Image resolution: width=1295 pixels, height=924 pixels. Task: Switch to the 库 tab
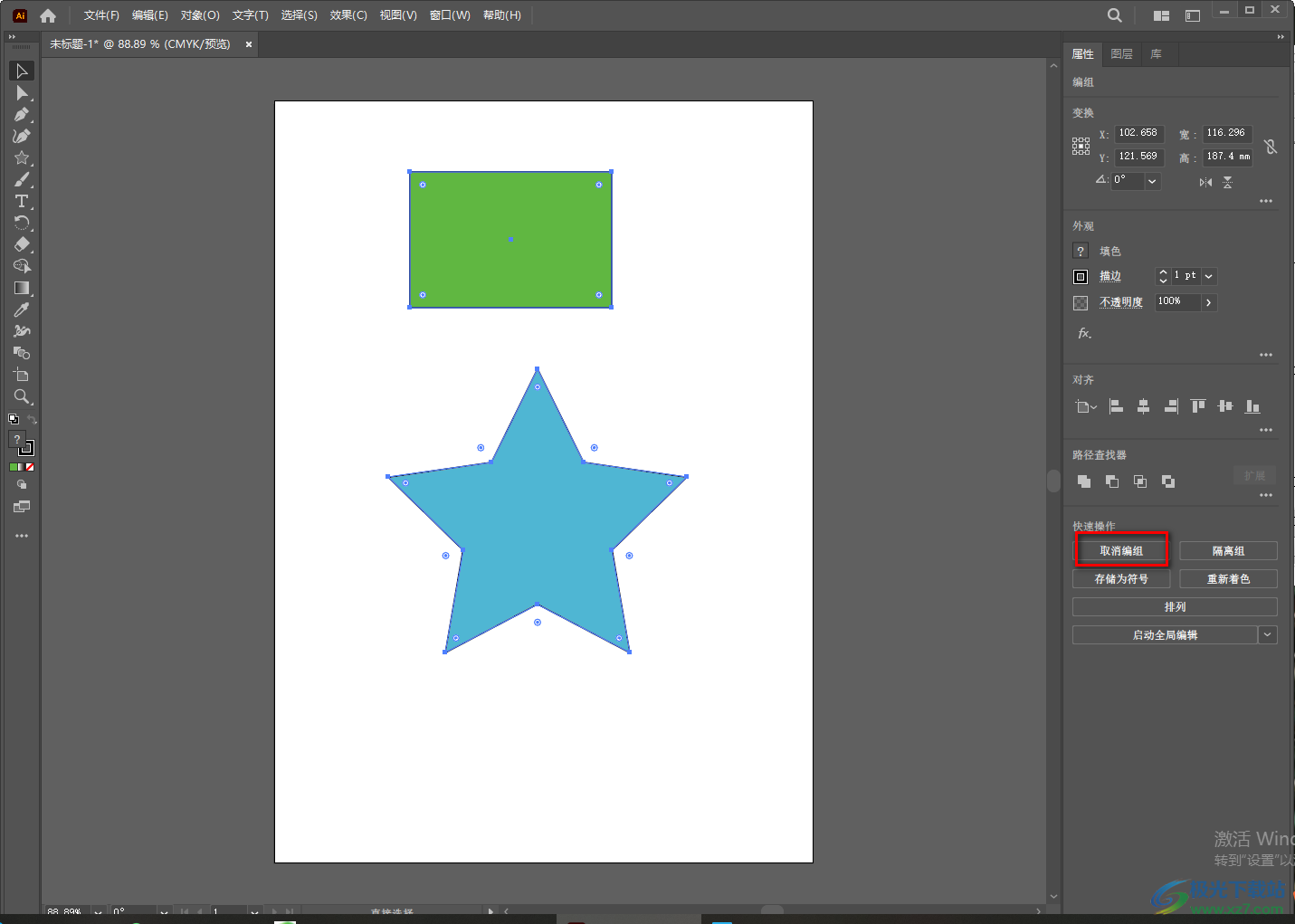[1157, 54]
